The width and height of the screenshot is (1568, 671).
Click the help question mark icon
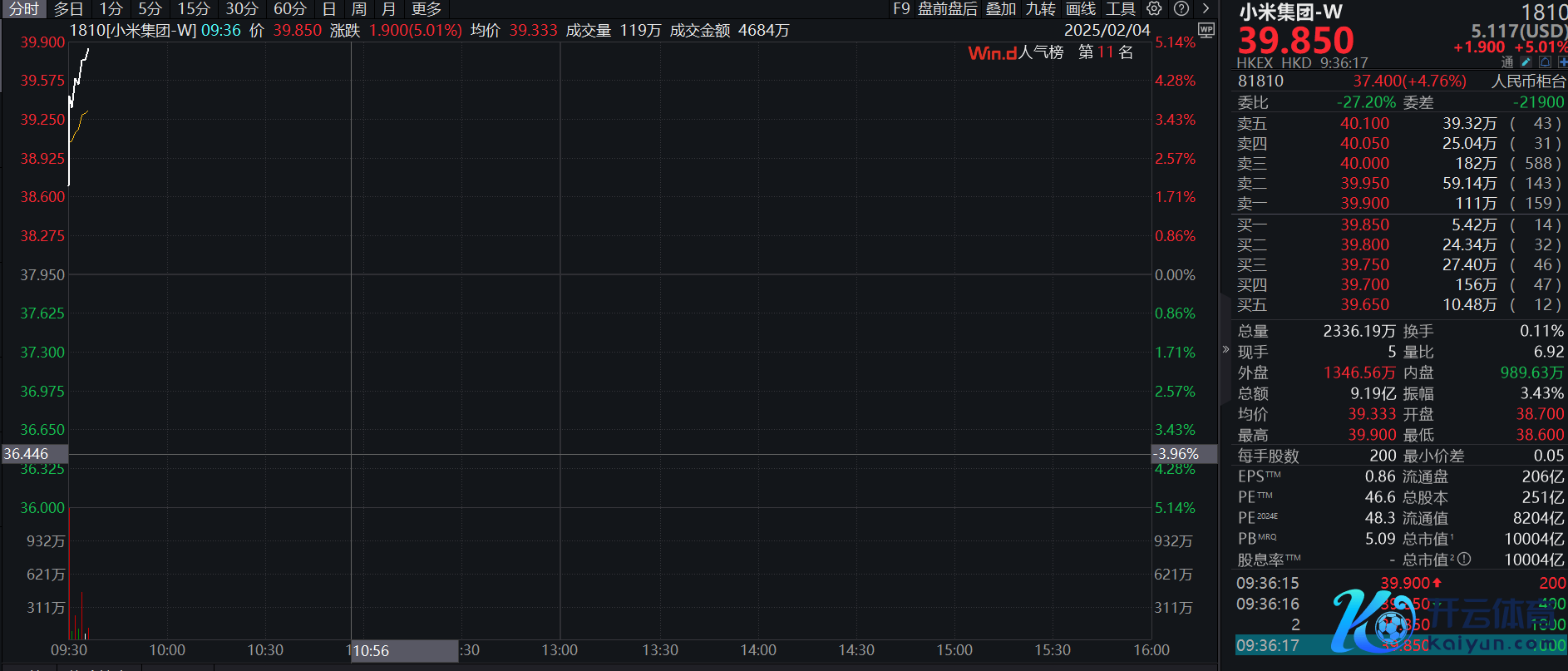pos(1181,8)
